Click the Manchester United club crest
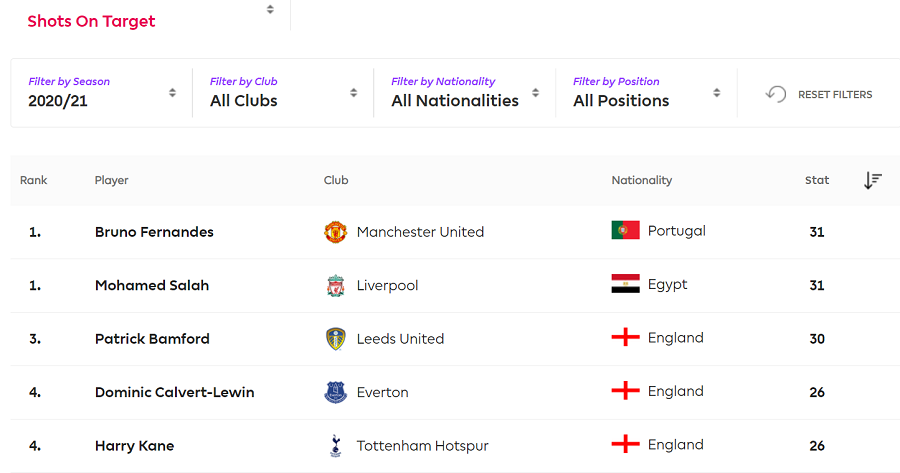 pyautogui.click(x=335, y=232)
